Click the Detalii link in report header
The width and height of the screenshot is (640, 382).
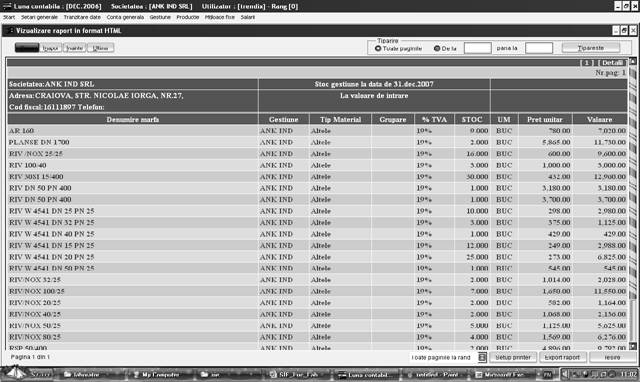[612, 62]
